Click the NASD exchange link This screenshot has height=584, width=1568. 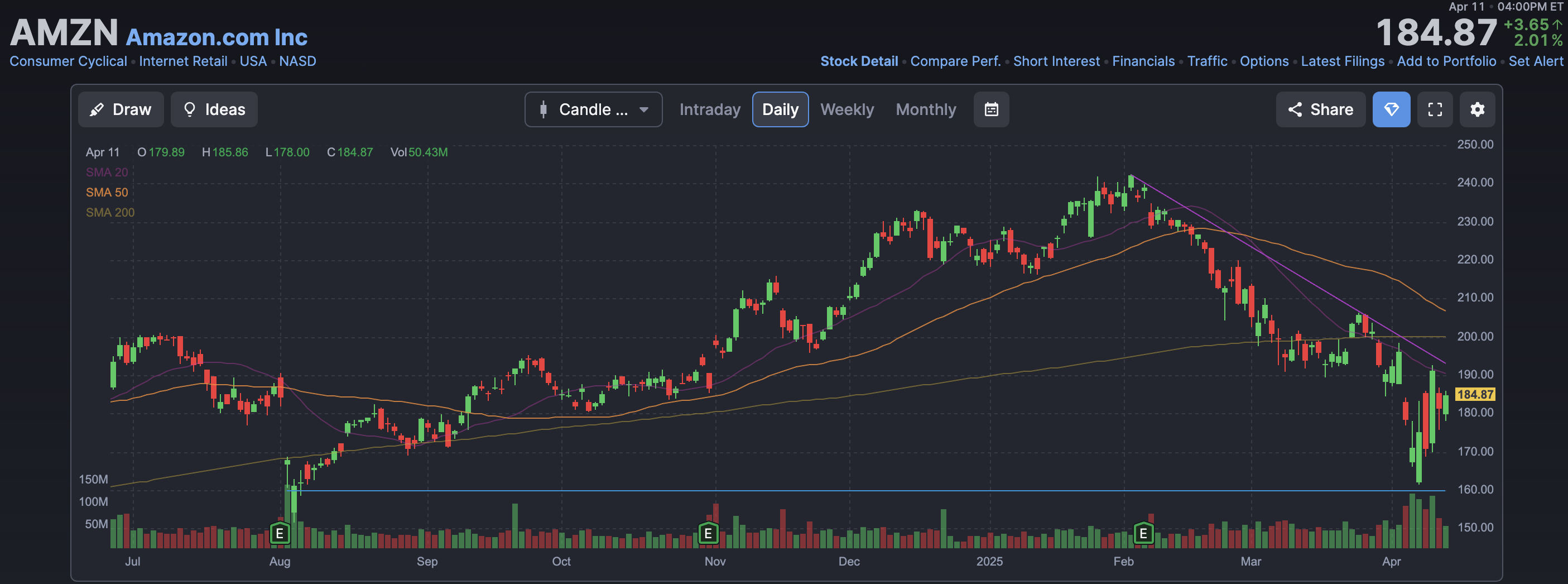297,61
